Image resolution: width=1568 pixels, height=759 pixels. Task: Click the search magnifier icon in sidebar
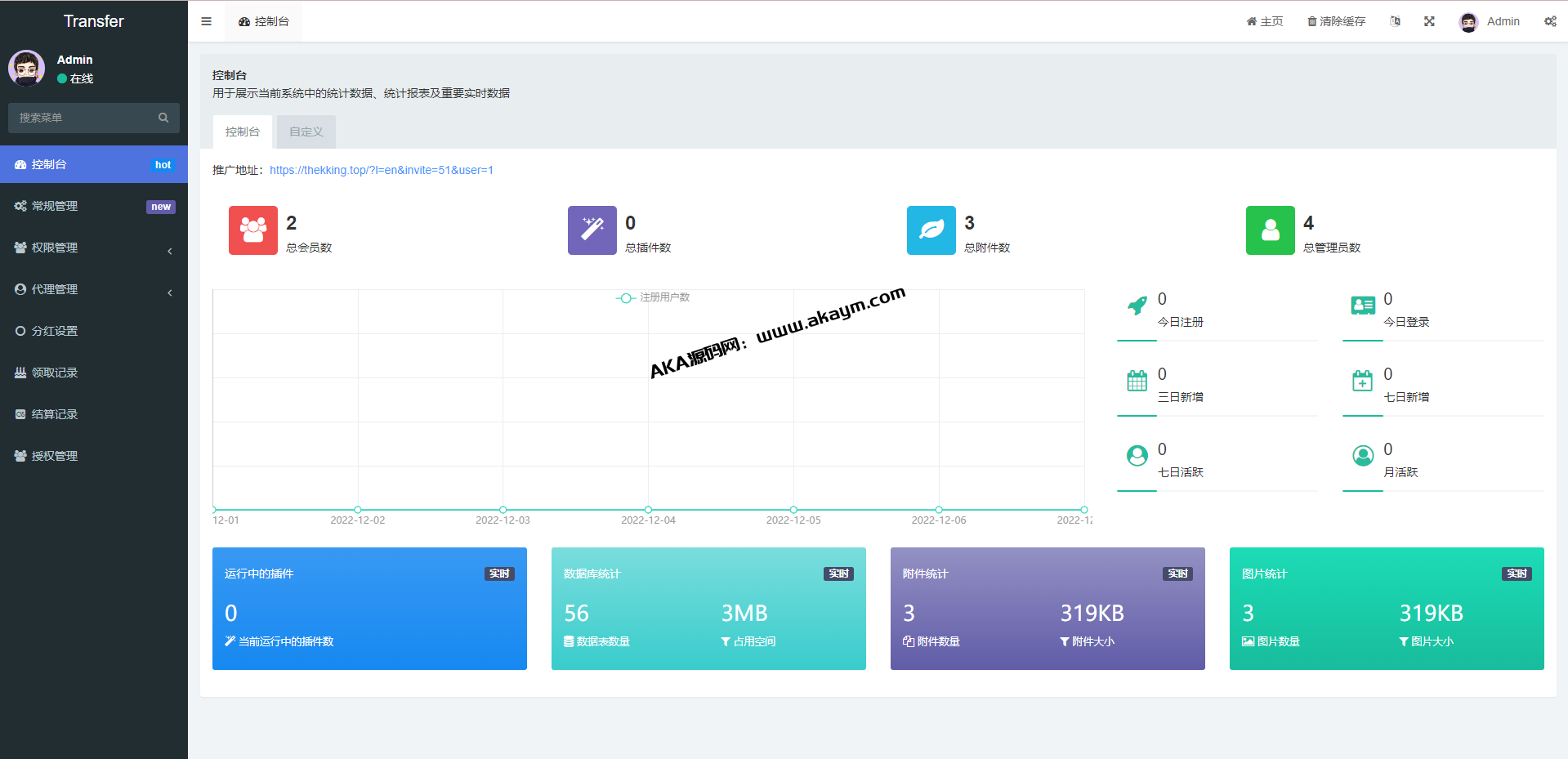(163, 118)
